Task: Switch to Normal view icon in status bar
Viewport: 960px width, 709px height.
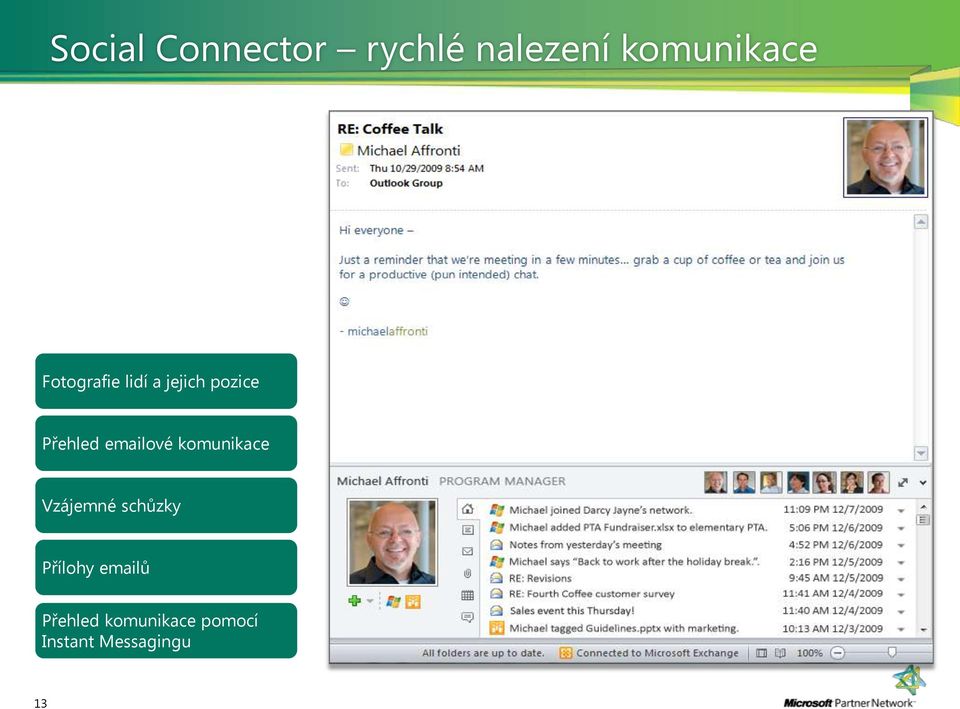Action: (x=761, y=653)
